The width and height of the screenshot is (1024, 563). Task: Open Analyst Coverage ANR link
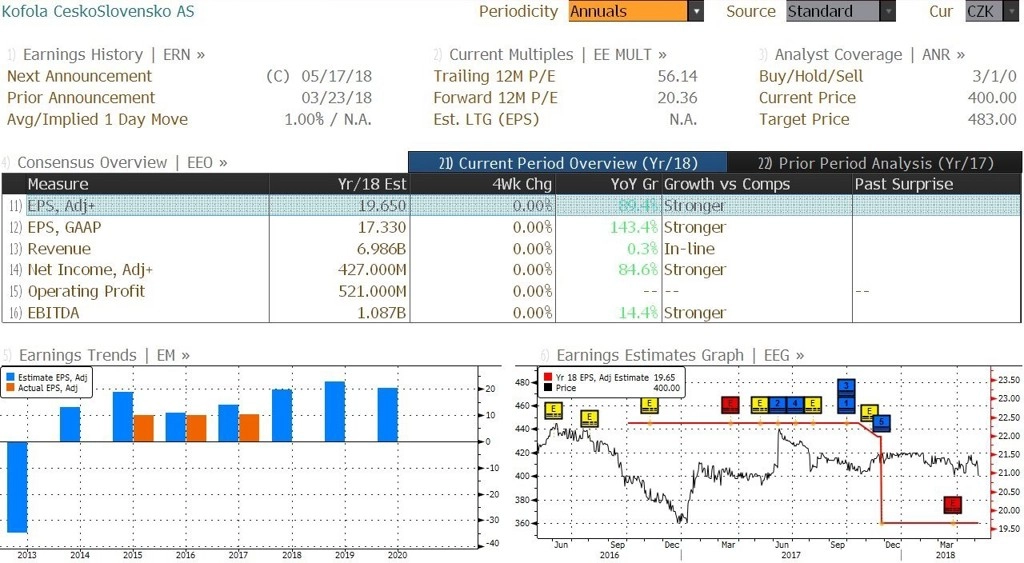[x=870, y=55]
